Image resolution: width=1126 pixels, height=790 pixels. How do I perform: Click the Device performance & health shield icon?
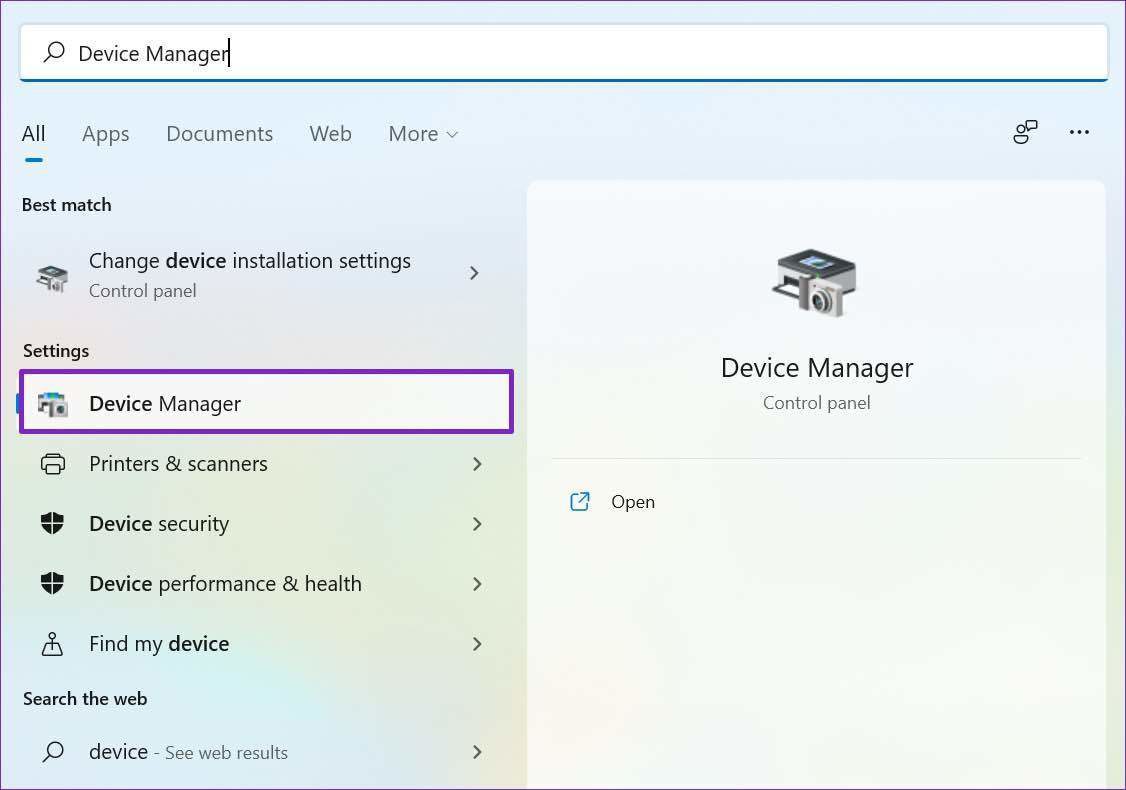pyautogui.click(x=53, y=584)
